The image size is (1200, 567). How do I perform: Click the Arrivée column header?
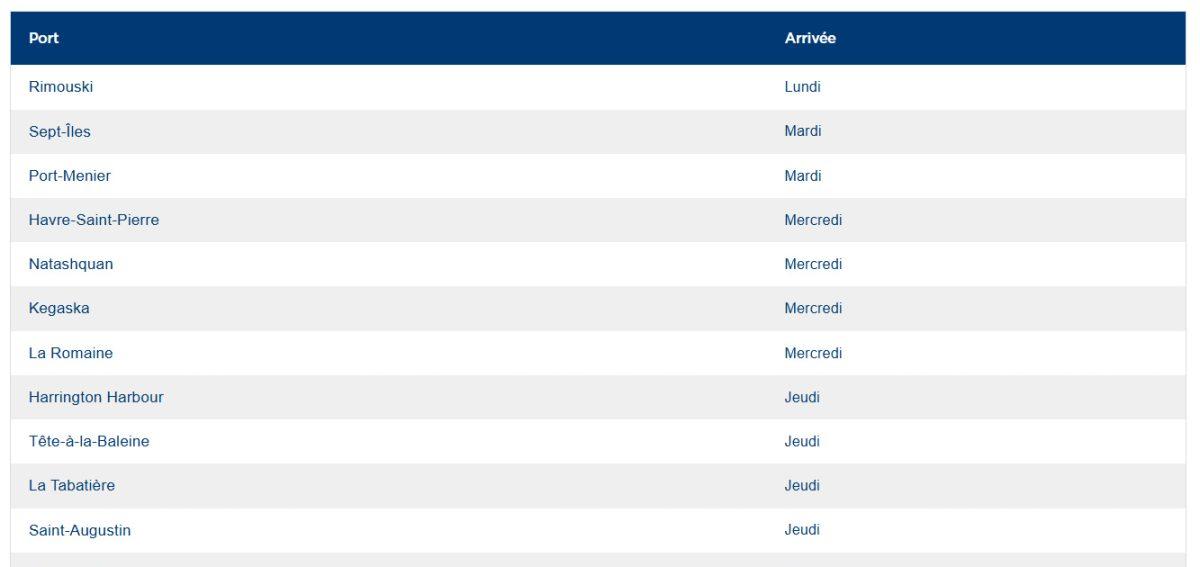810,38
